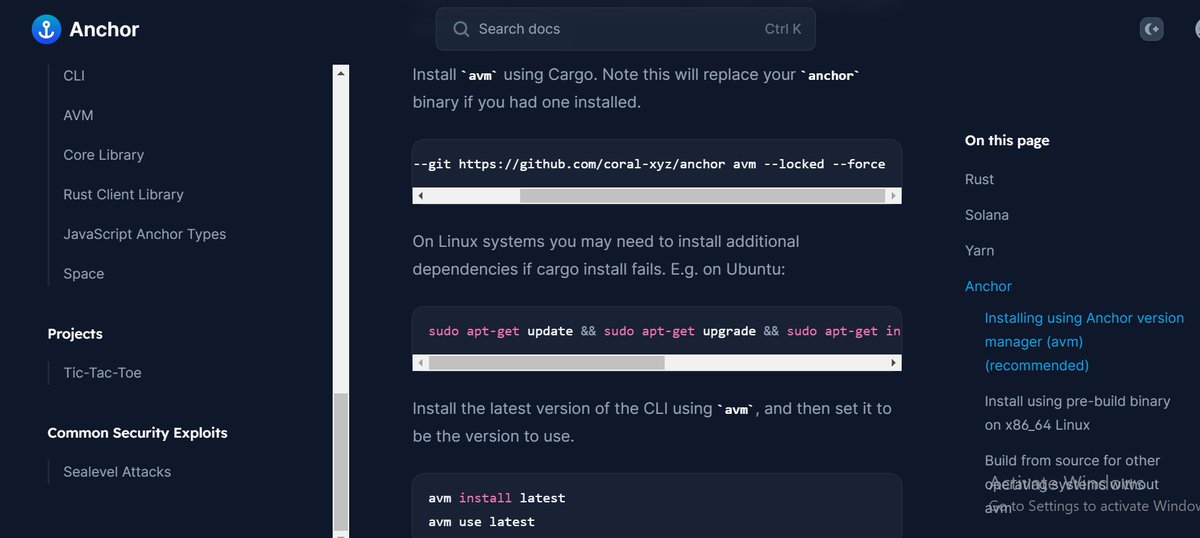1200x538 pixels.
Task: Click the Common Security Exploits heading
Action: [137, 433]
